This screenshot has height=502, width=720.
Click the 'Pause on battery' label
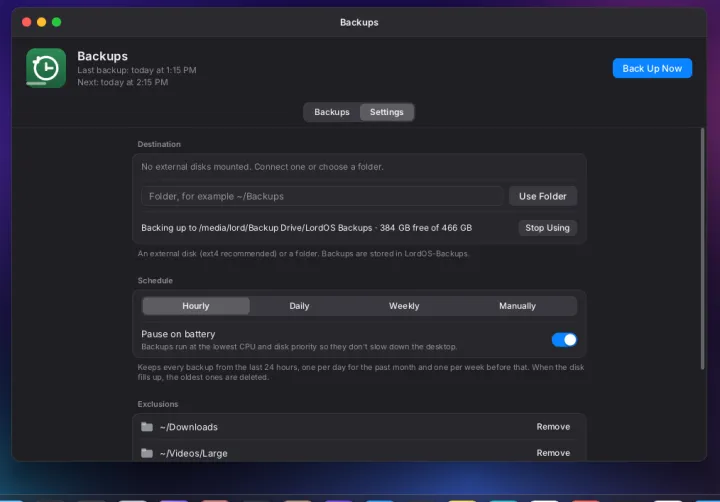(178, 334)
